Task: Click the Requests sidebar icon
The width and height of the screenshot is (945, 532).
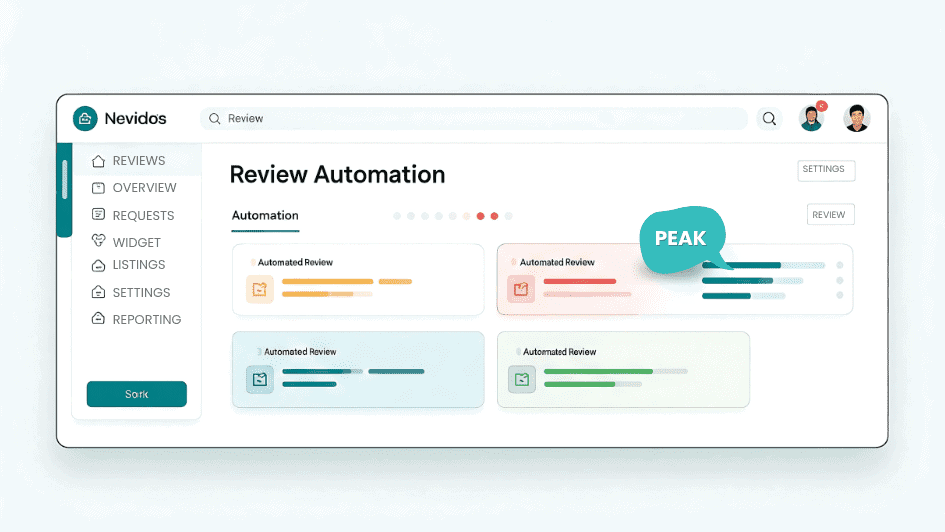Action: (x=98, y=214)
